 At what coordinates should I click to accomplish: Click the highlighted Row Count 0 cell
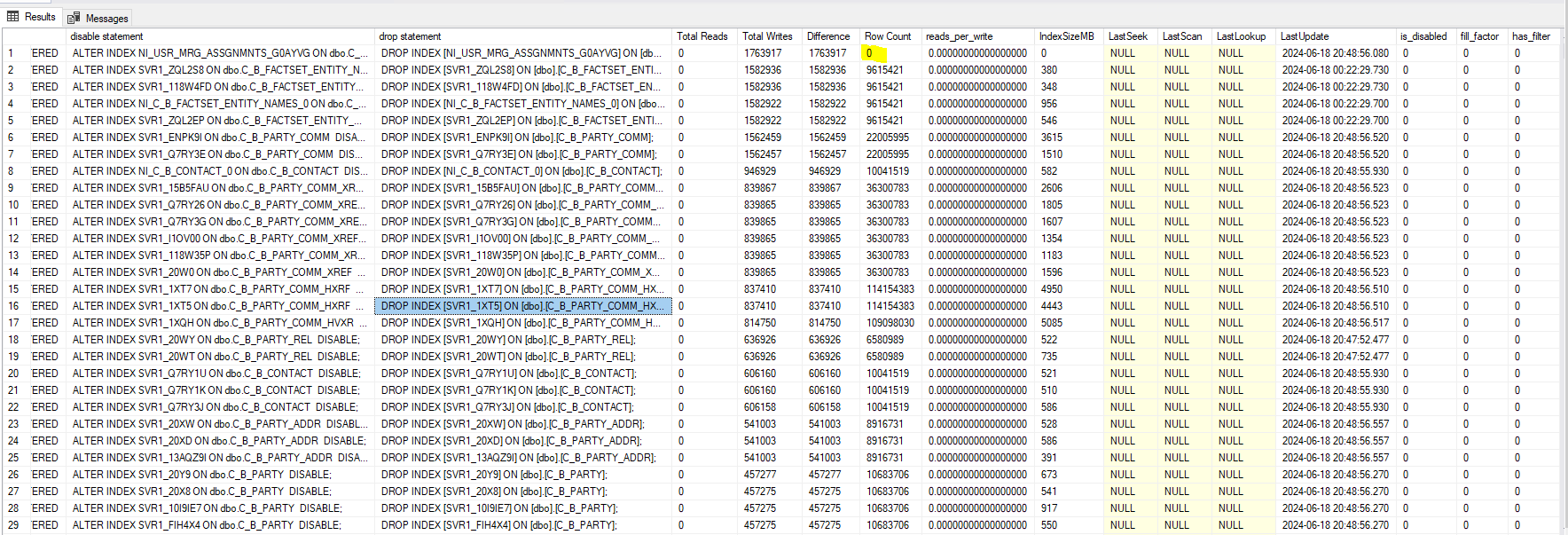click(x=891, y=53)
